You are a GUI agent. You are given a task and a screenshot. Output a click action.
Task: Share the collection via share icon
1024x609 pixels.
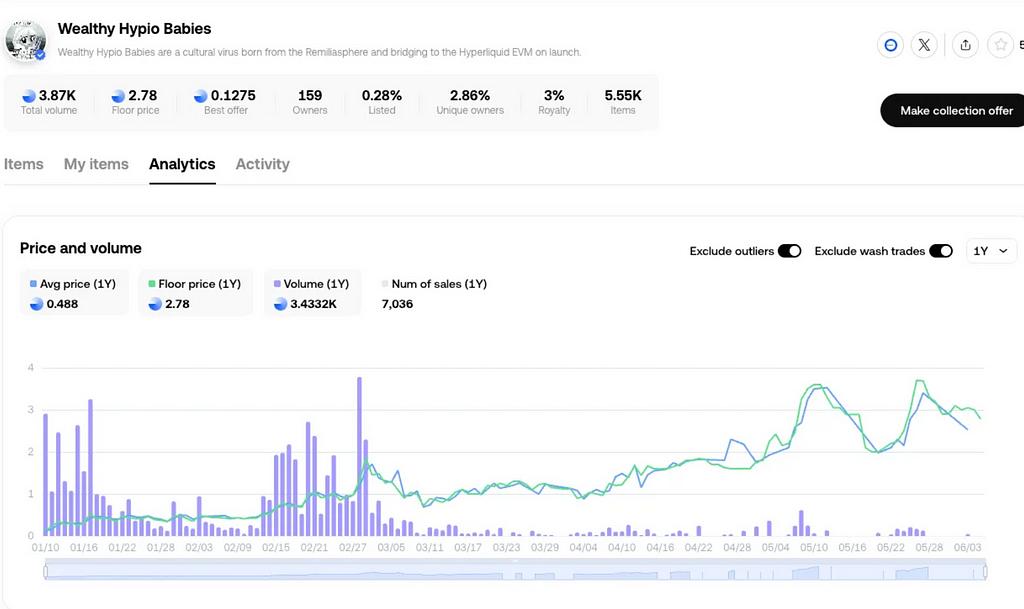965,45
